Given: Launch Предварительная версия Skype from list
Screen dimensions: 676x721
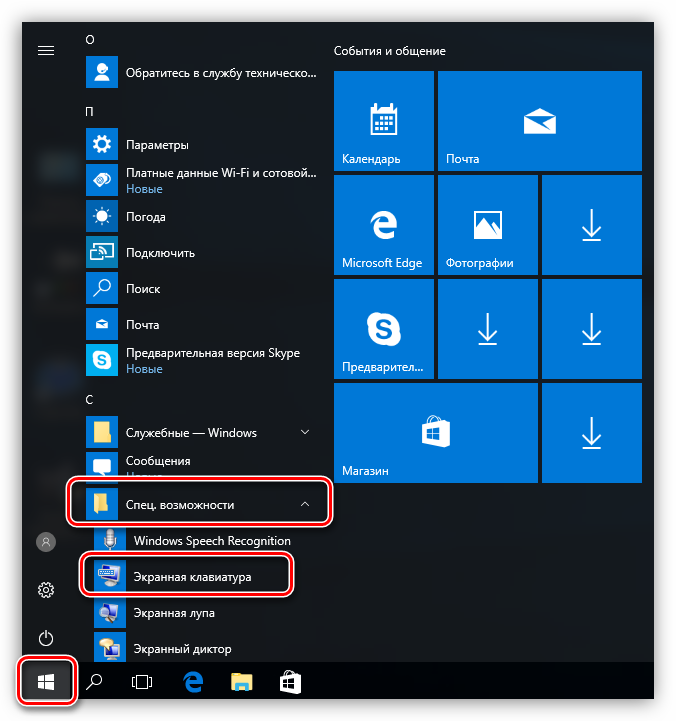Looking at the screenshot, I should (201, 360).
